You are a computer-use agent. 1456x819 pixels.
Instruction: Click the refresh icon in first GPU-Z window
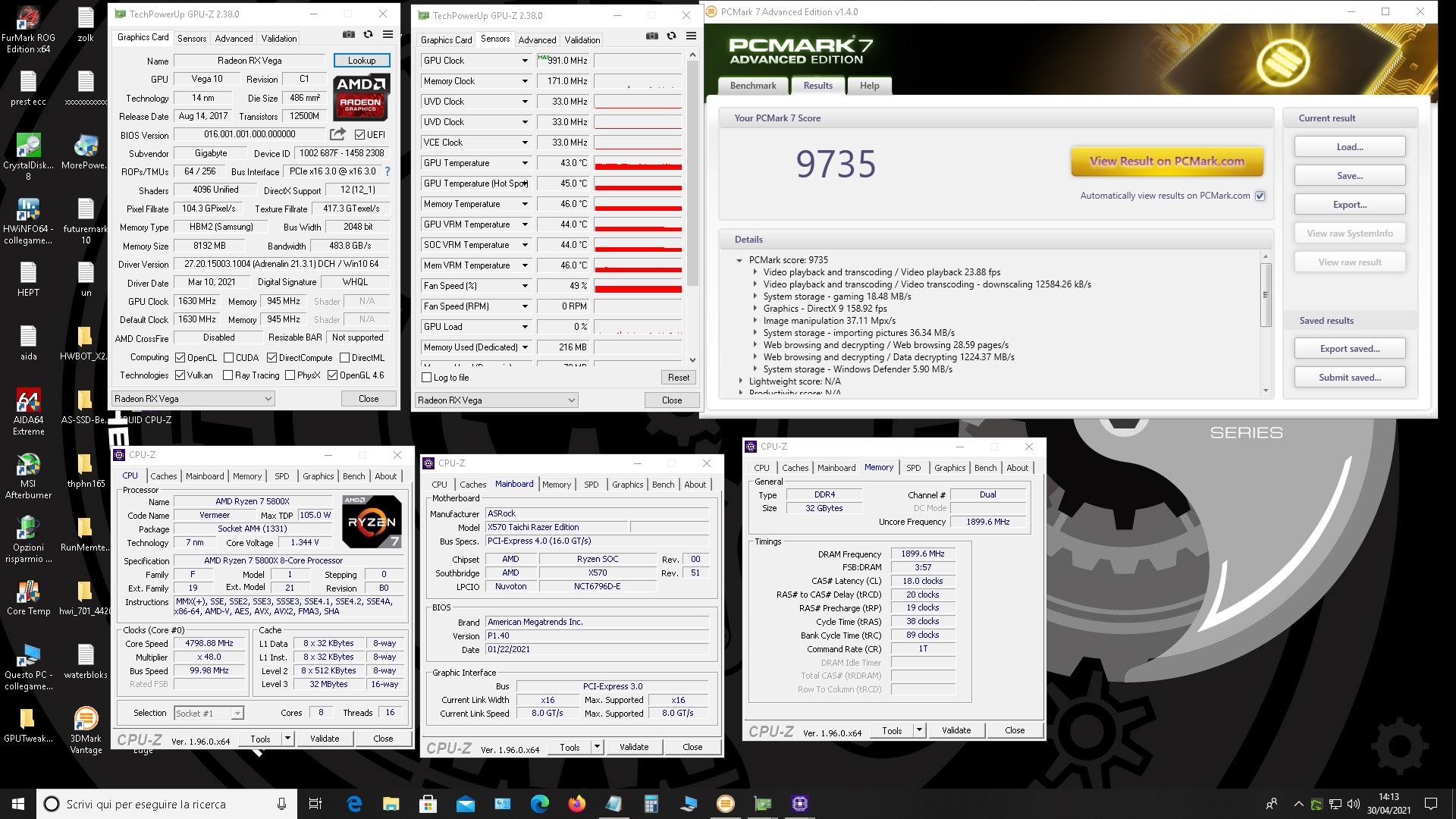(x=368, y=34)
